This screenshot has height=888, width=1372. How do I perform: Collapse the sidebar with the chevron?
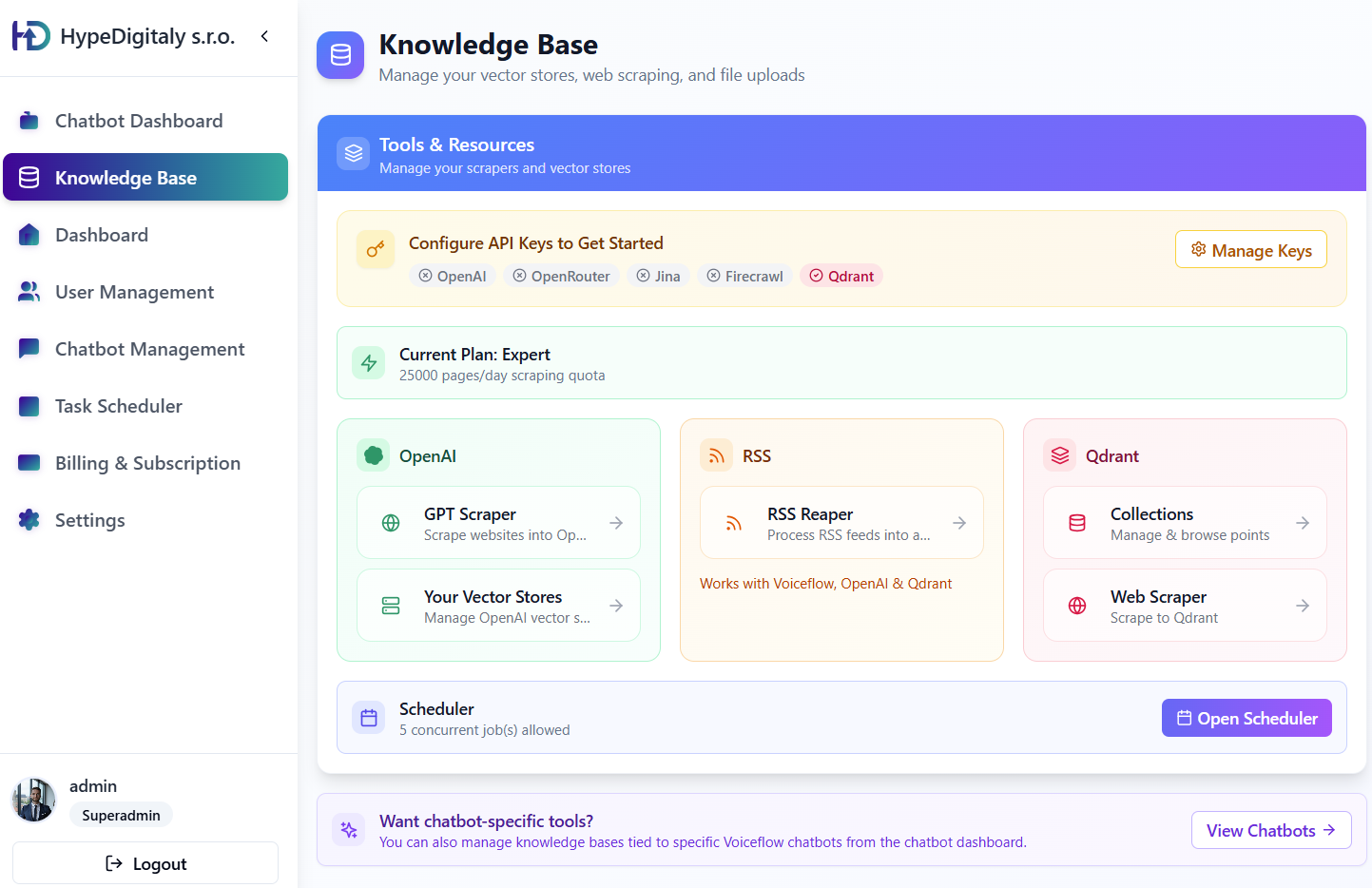point(264,36)
